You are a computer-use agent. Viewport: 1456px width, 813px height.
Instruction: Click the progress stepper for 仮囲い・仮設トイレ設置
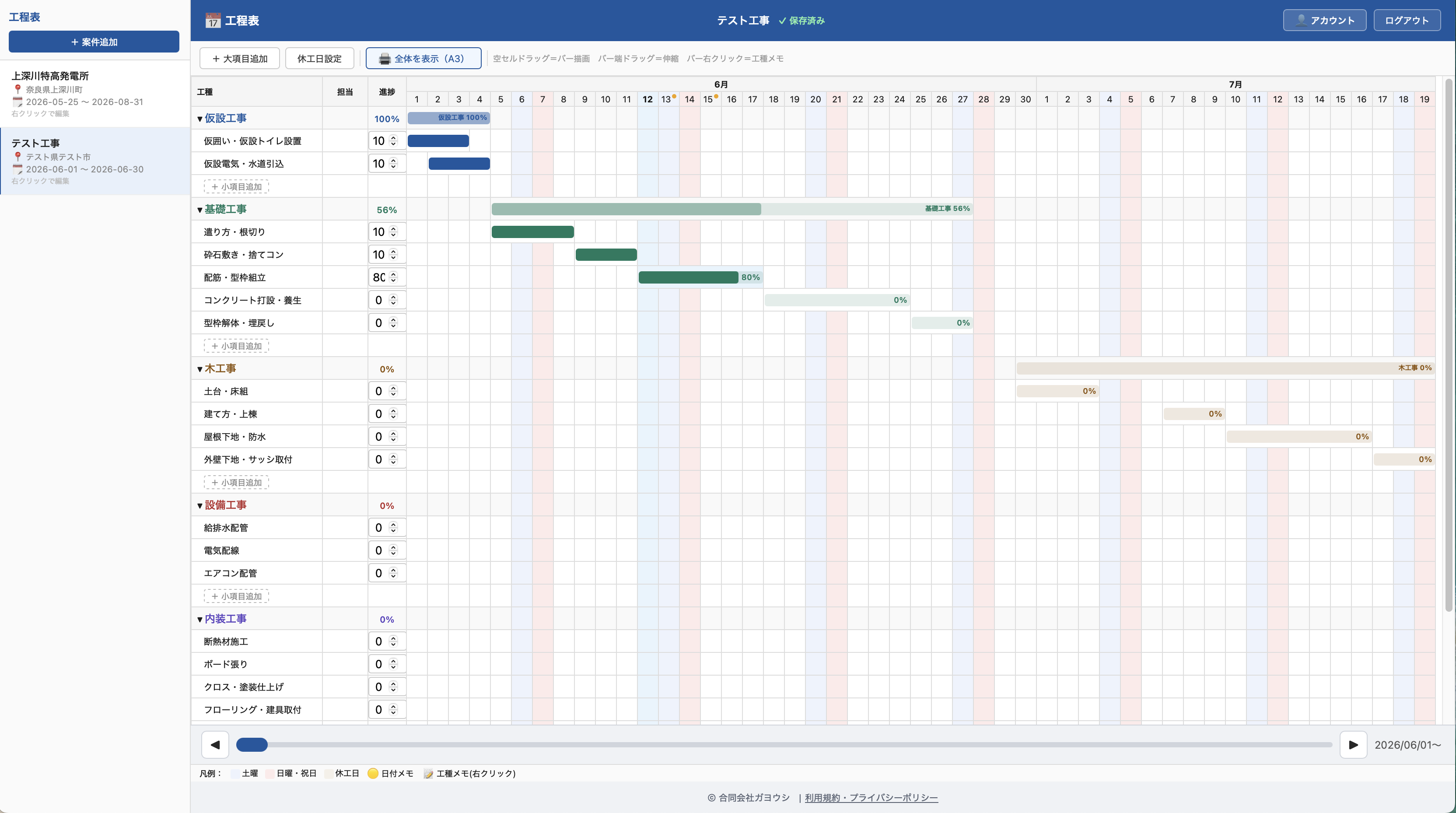tap(393, 141)
